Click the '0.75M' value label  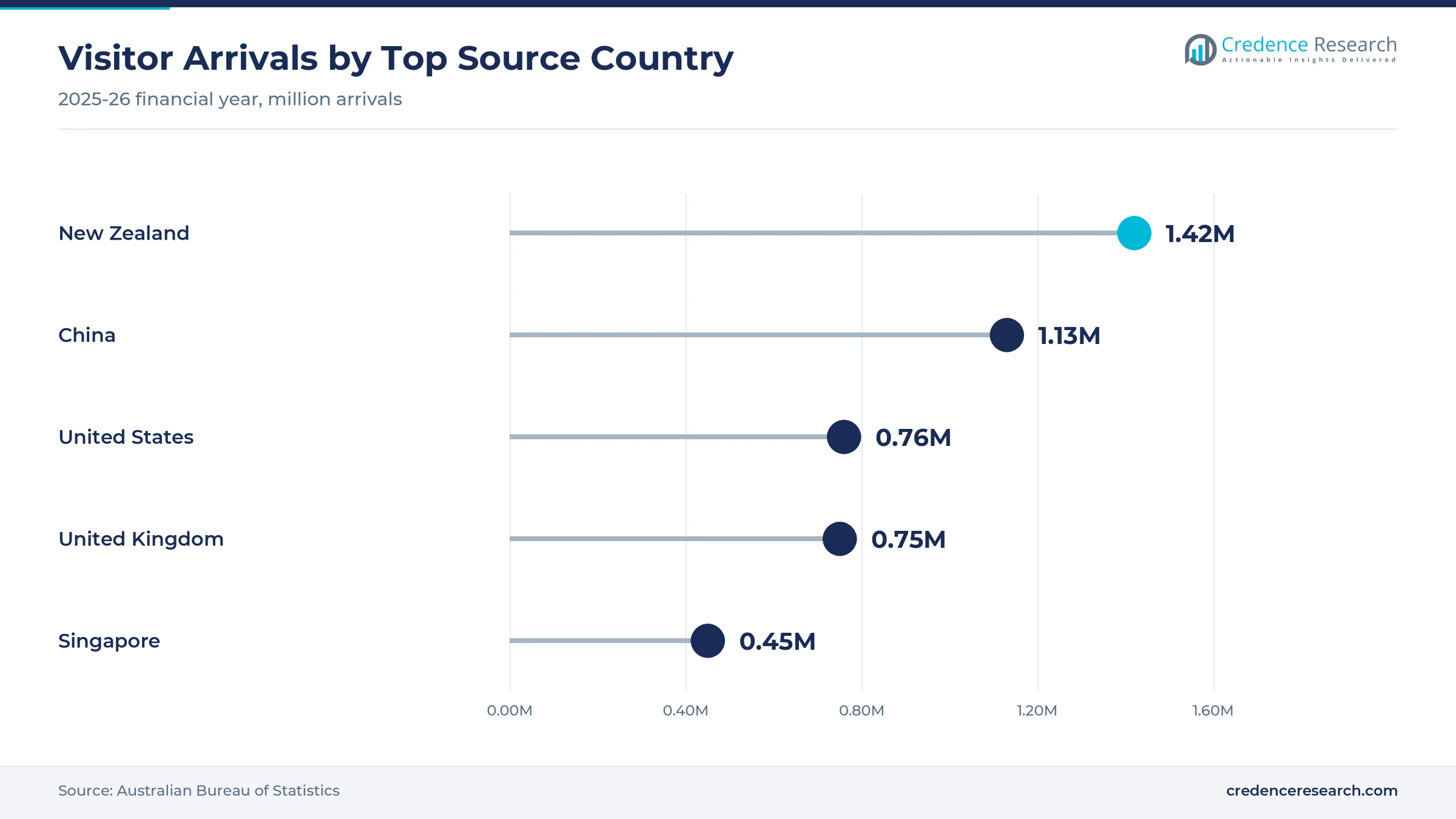pyautogui.click(x=908, y=539)
